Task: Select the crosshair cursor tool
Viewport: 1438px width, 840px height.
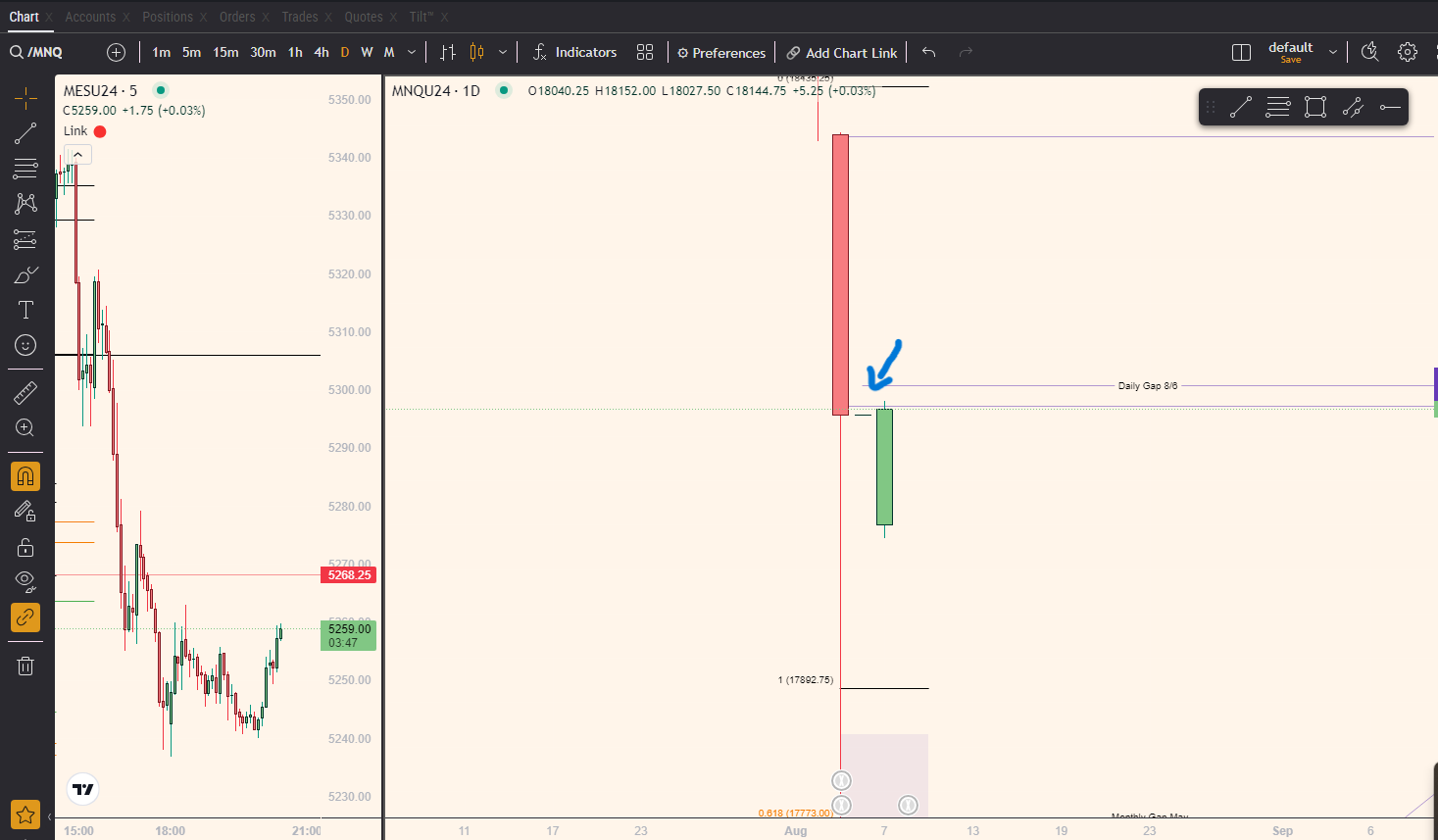Action: pos(25,97)
